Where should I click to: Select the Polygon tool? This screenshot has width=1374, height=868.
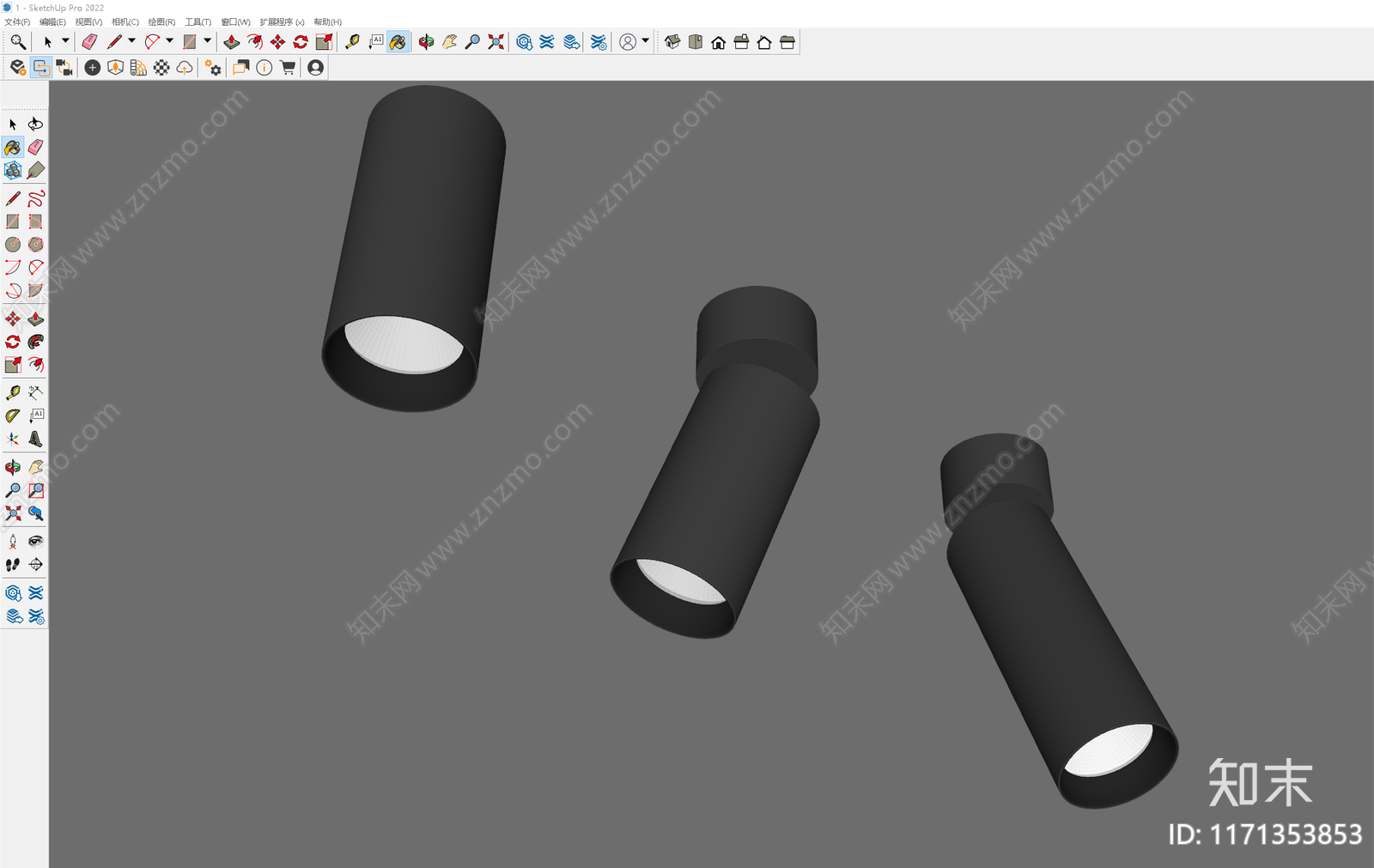click(x=35, y=245)
